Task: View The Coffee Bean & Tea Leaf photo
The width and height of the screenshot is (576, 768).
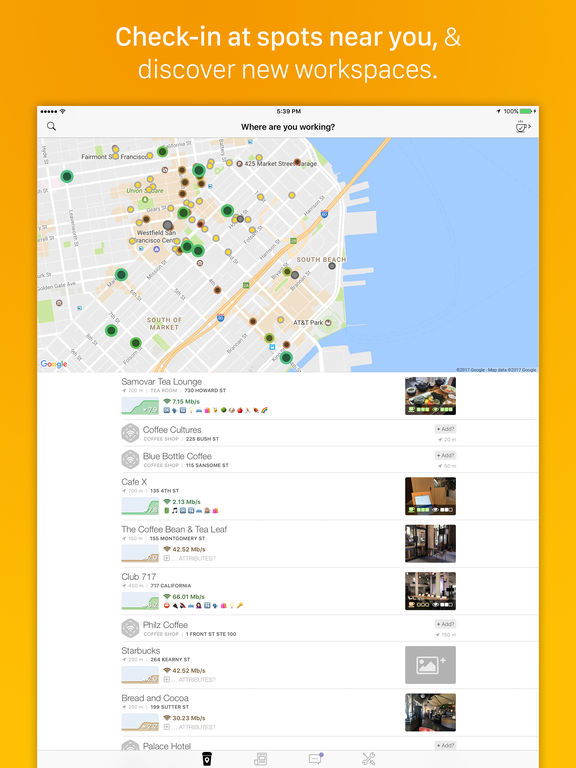Action: [430, 544]
